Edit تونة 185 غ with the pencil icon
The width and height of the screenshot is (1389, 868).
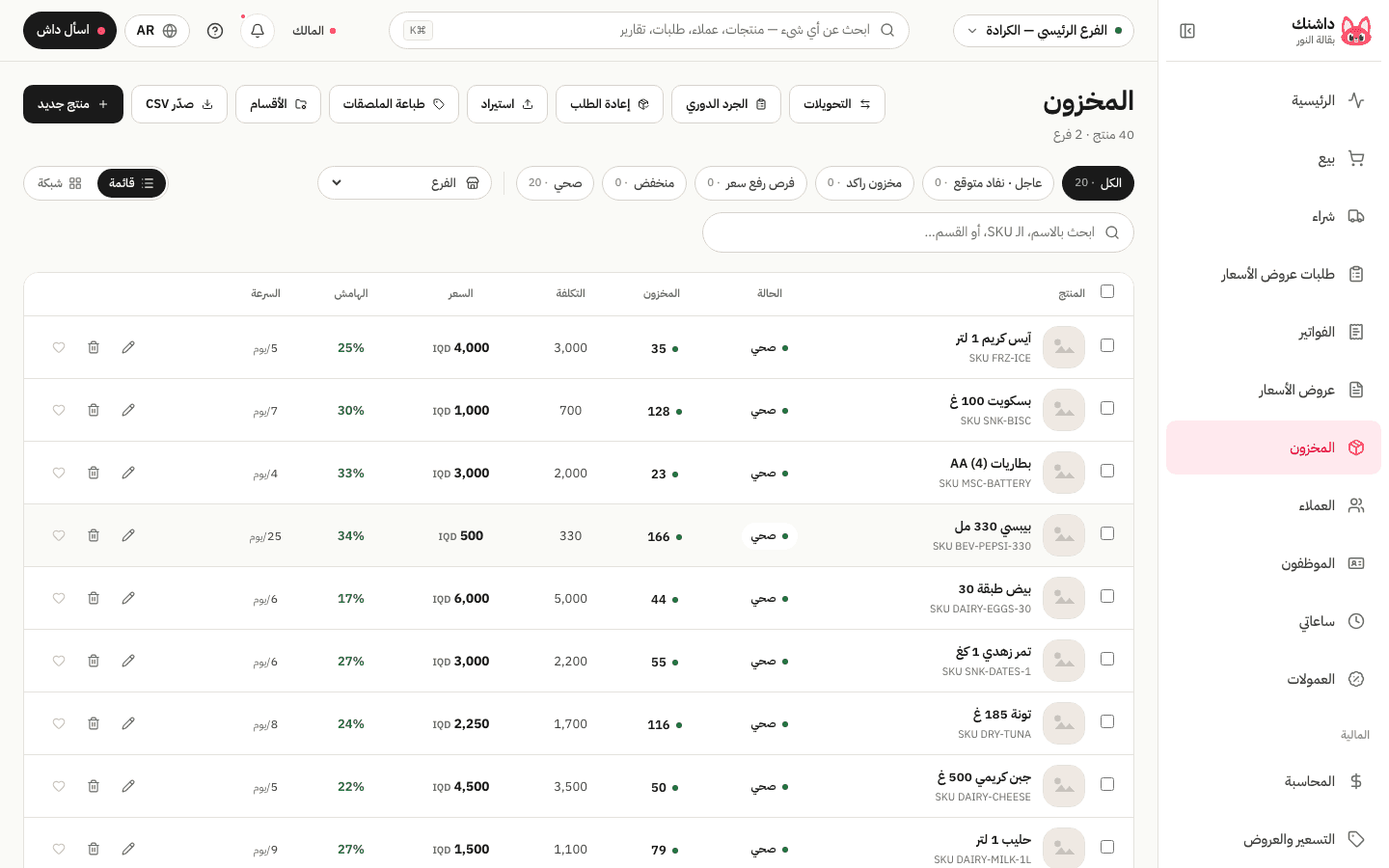tap(128, 723)
